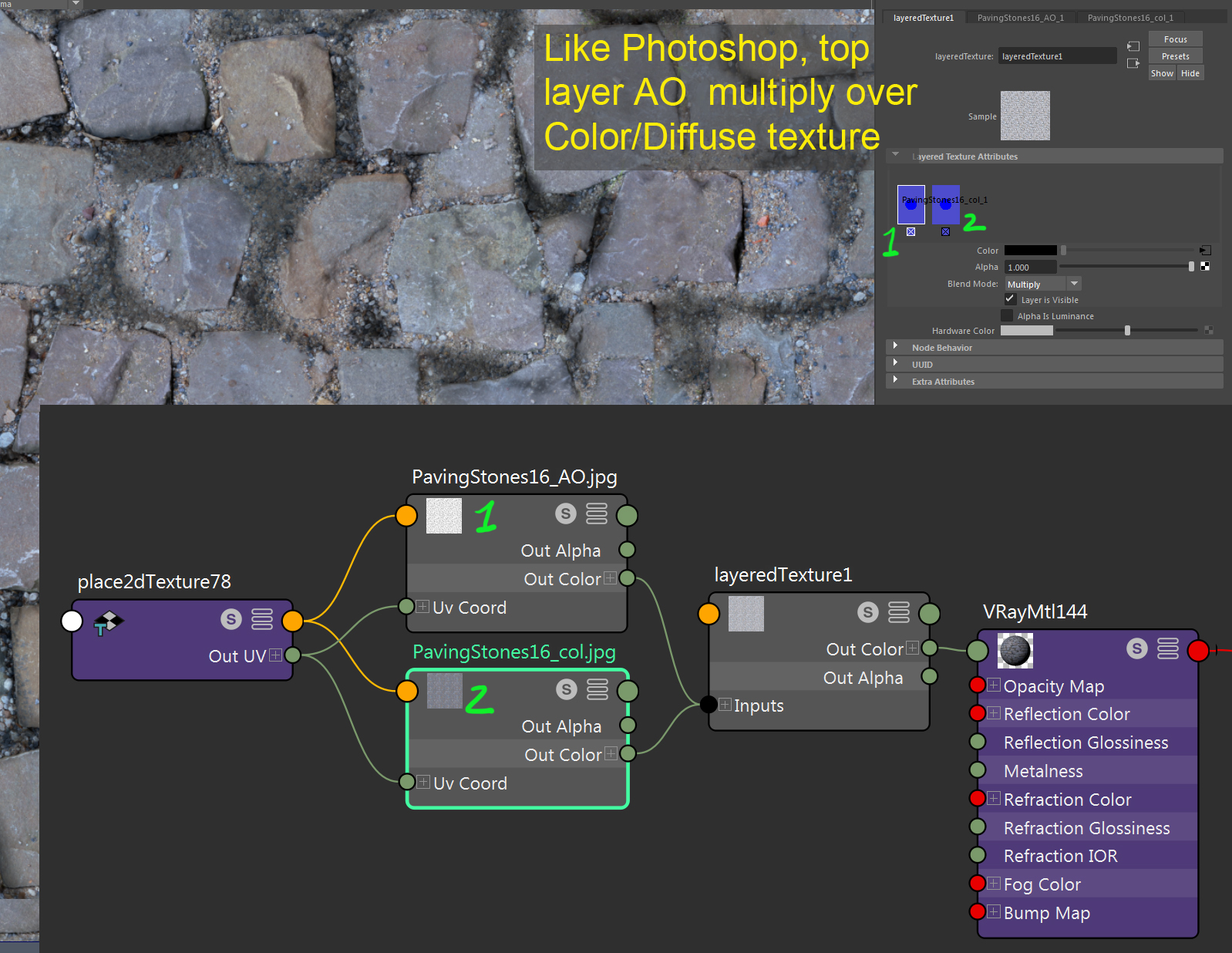Click the white input port of place2dTexture78
1232x953 pixels.
72,621
